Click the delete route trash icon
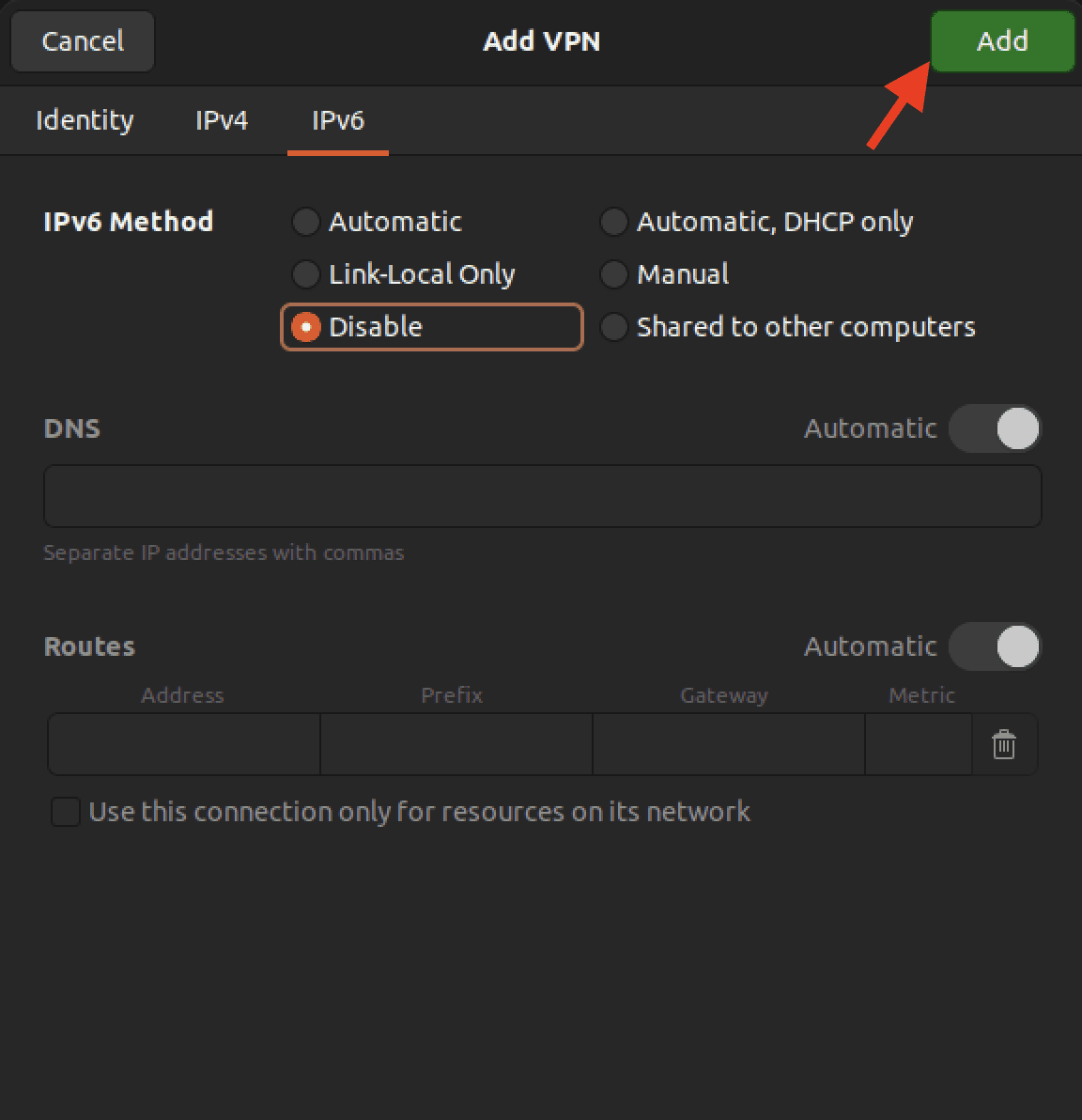 click(1004, 744)
